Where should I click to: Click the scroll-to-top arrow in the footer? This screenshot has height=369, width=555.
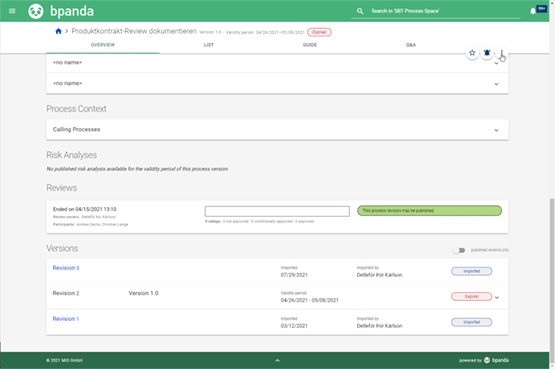[x=278, y=360]
